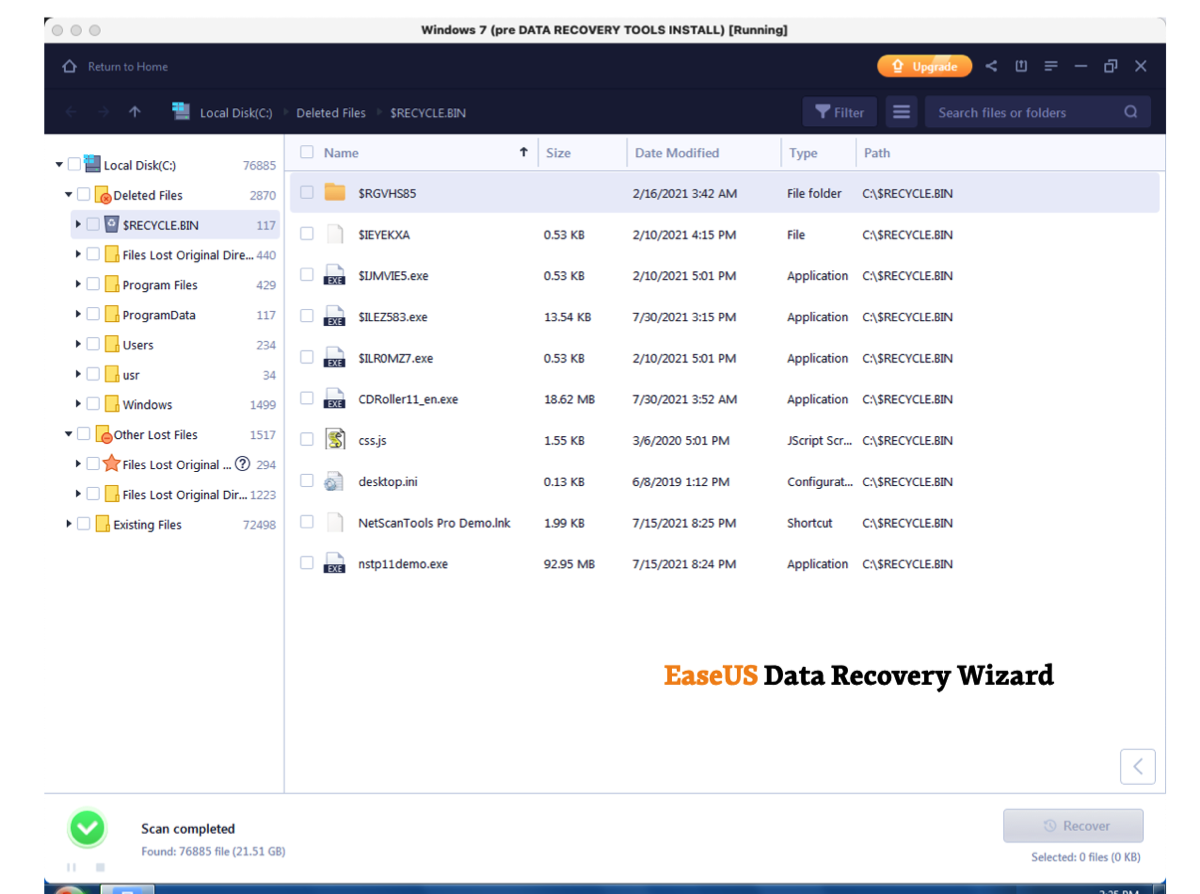Click the share icon in top bar
The height and width of the screenshot is (894, 1200).
point(991,67)
